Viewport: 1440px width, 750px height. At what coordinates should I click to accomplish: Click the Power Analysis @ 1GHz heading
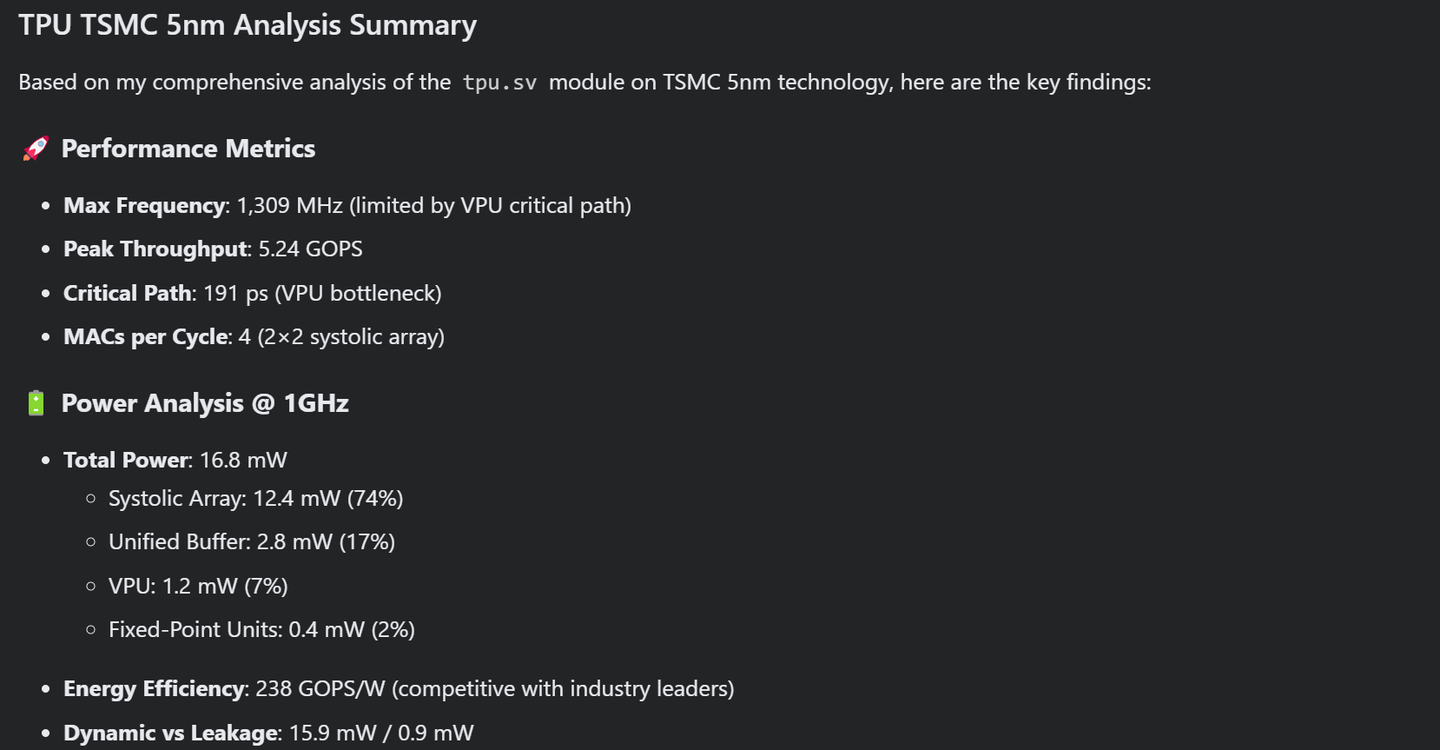[205, 404]
